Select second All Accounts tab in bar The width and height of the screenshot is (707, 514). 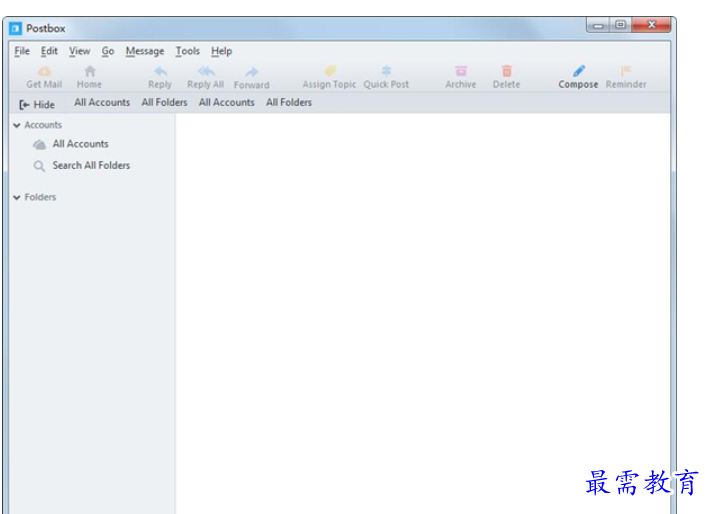click(226, 102)
